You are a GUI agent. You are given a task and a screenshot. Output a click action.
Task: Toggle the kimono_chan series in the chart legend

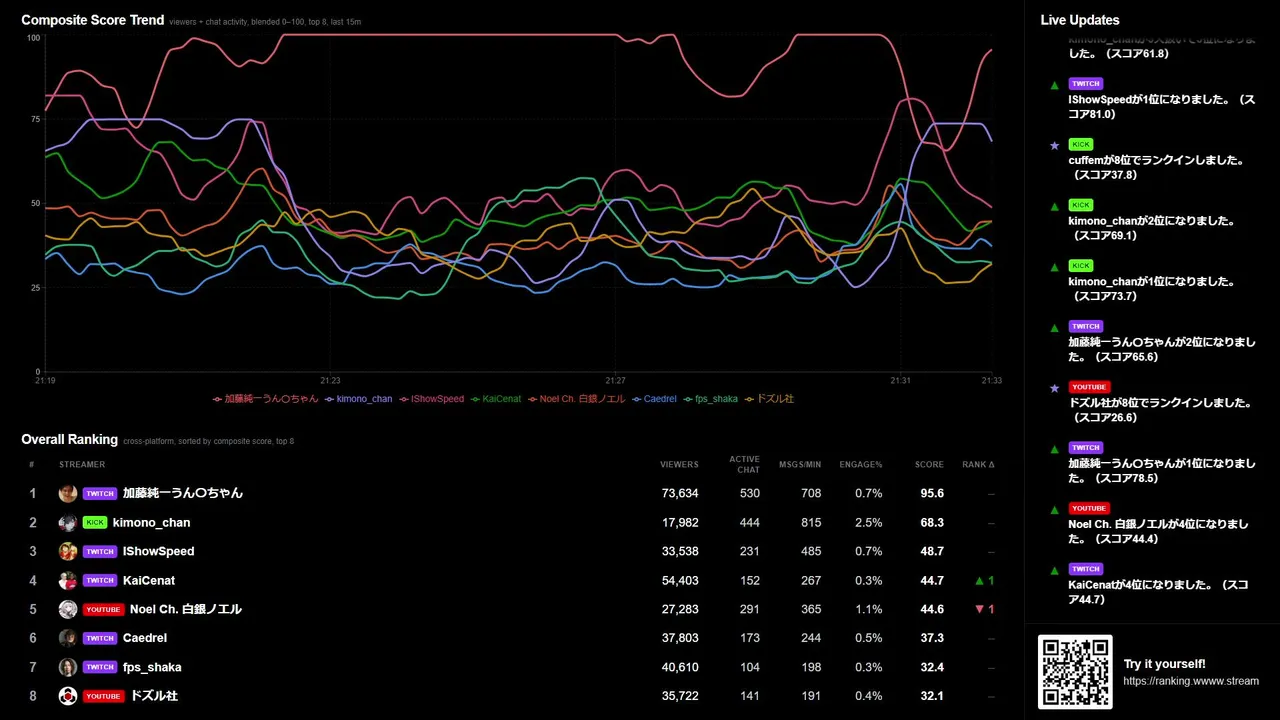(359, 399)
